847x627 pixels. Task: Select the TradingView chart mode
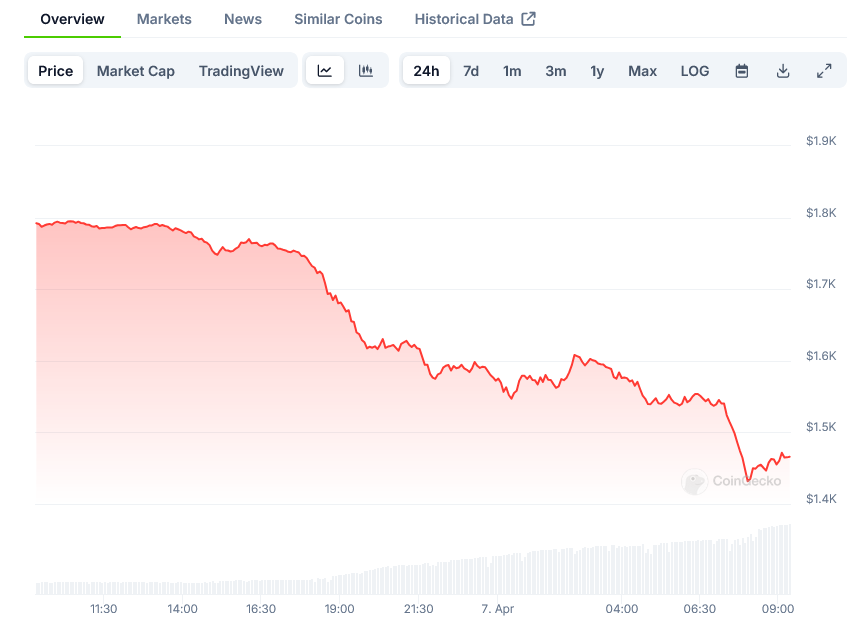(x=241, y=71)
